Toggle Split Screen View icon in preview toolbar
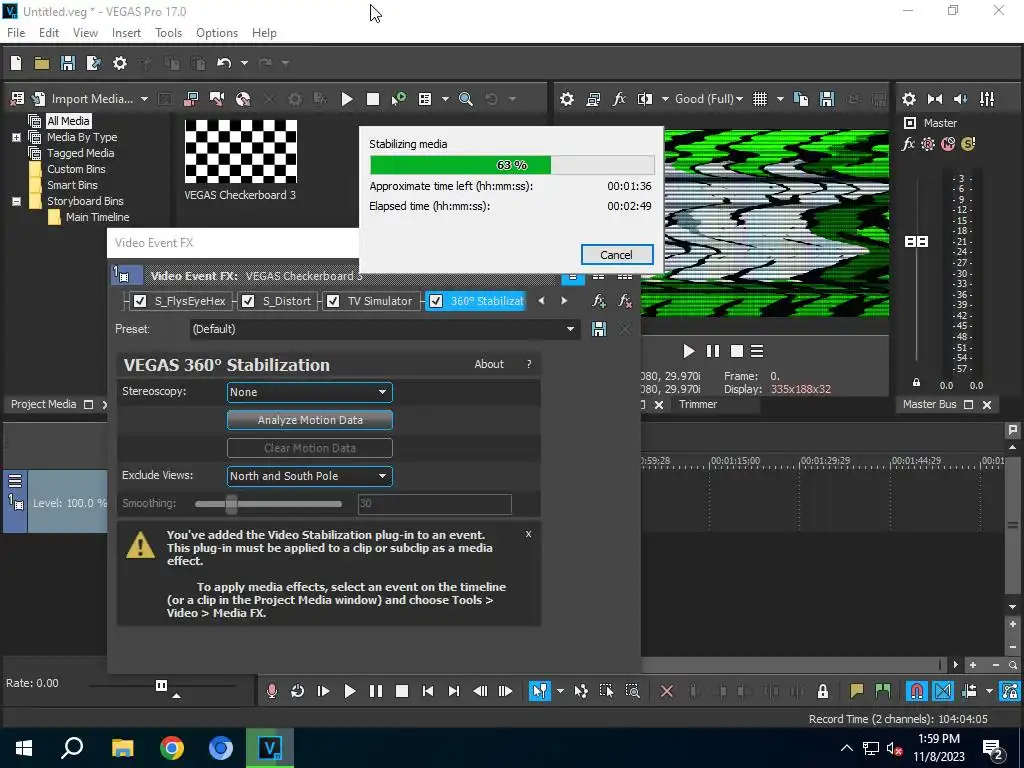The image size is (1024, 768). [x=645, y=99]
